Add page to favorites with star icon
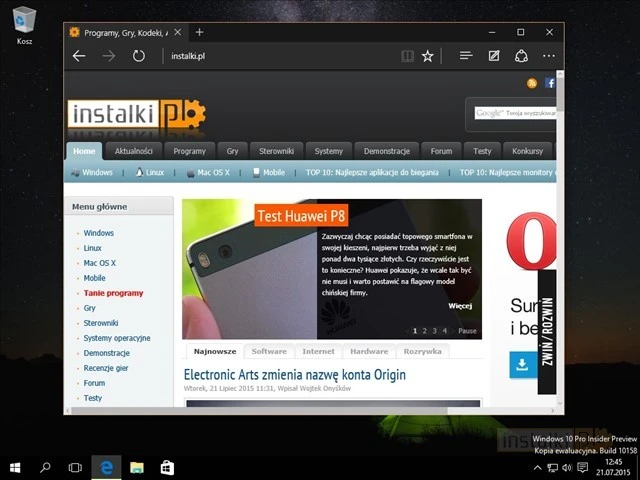 [x=428, y=56]
